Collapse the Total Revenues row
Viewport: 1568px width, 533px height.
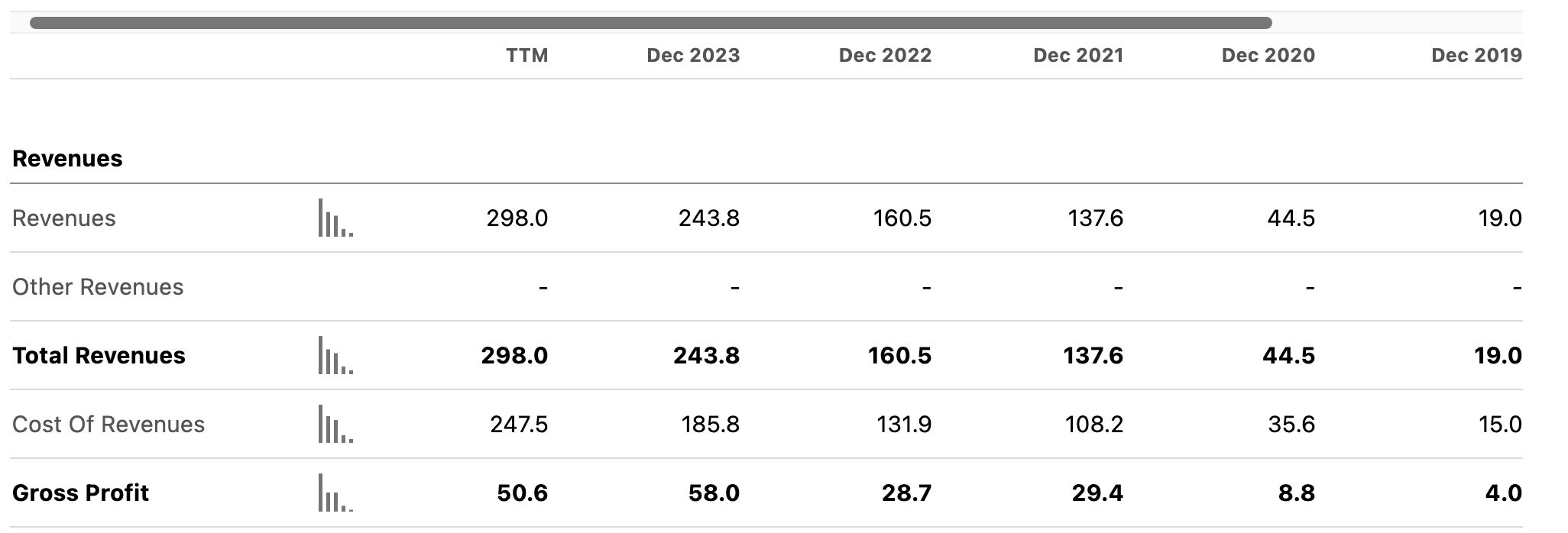pyautogui.click(x=99, y=356)
